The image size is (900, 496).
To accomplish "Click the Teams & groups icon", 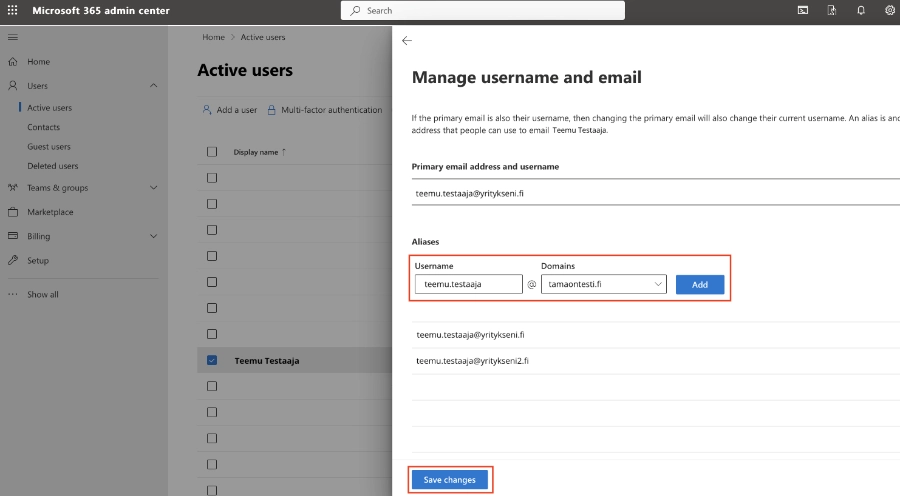I will pos(13,188).
